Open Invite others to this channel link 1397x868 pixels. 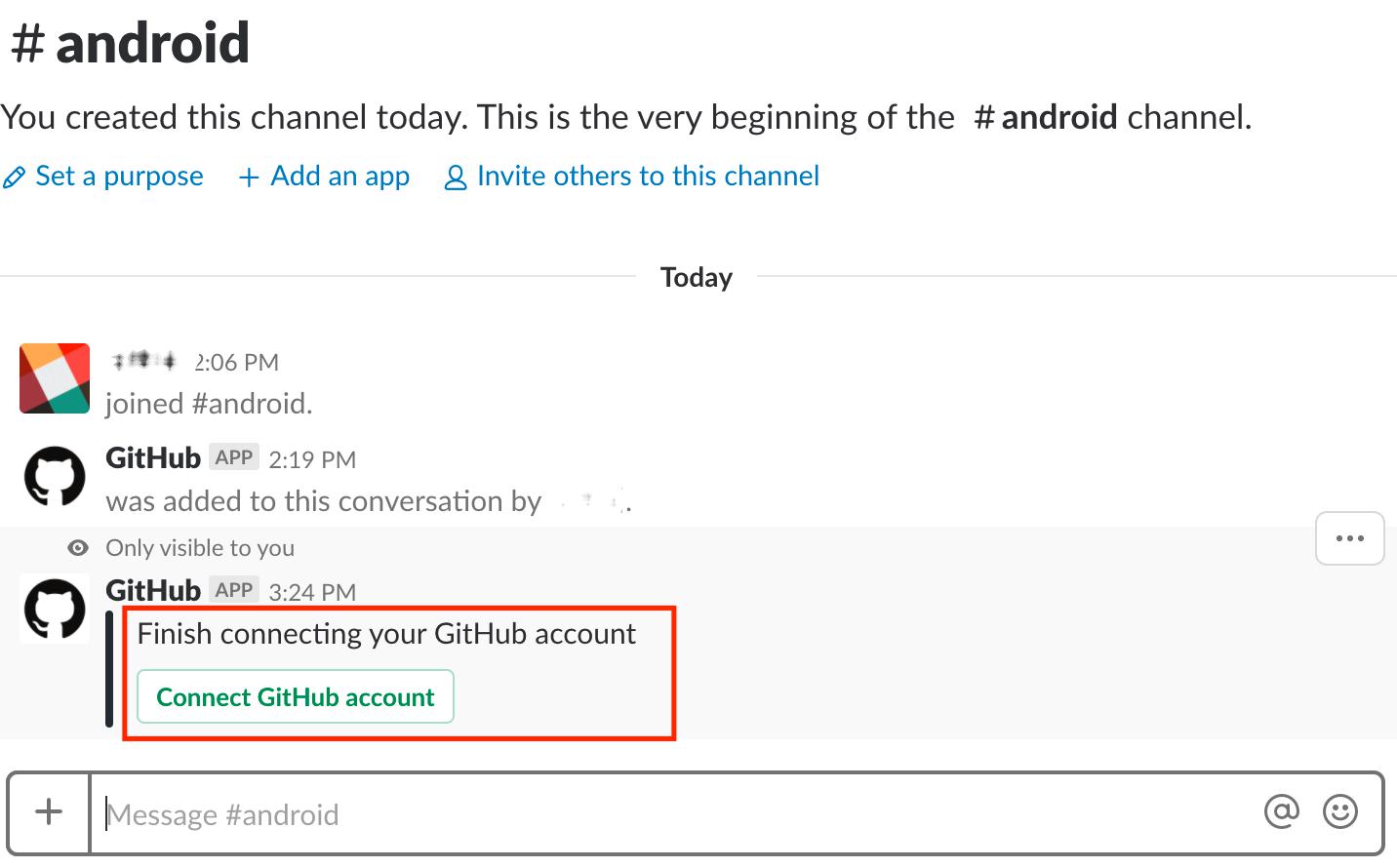point(647,177)
